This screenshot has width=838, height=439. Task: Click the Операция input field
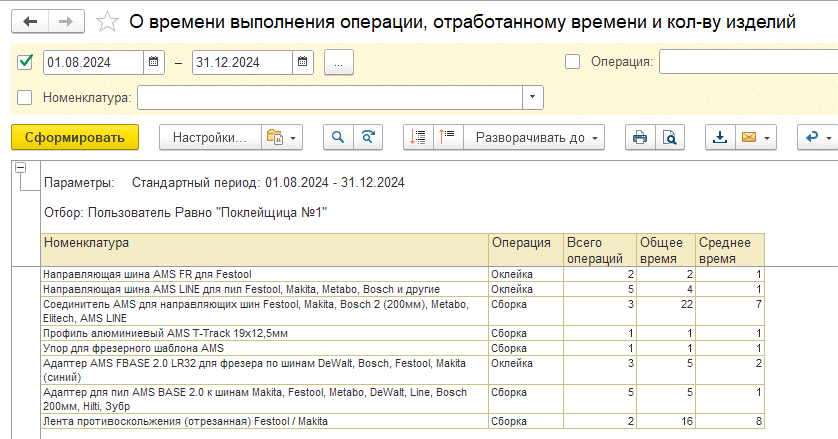pos(746,62)
